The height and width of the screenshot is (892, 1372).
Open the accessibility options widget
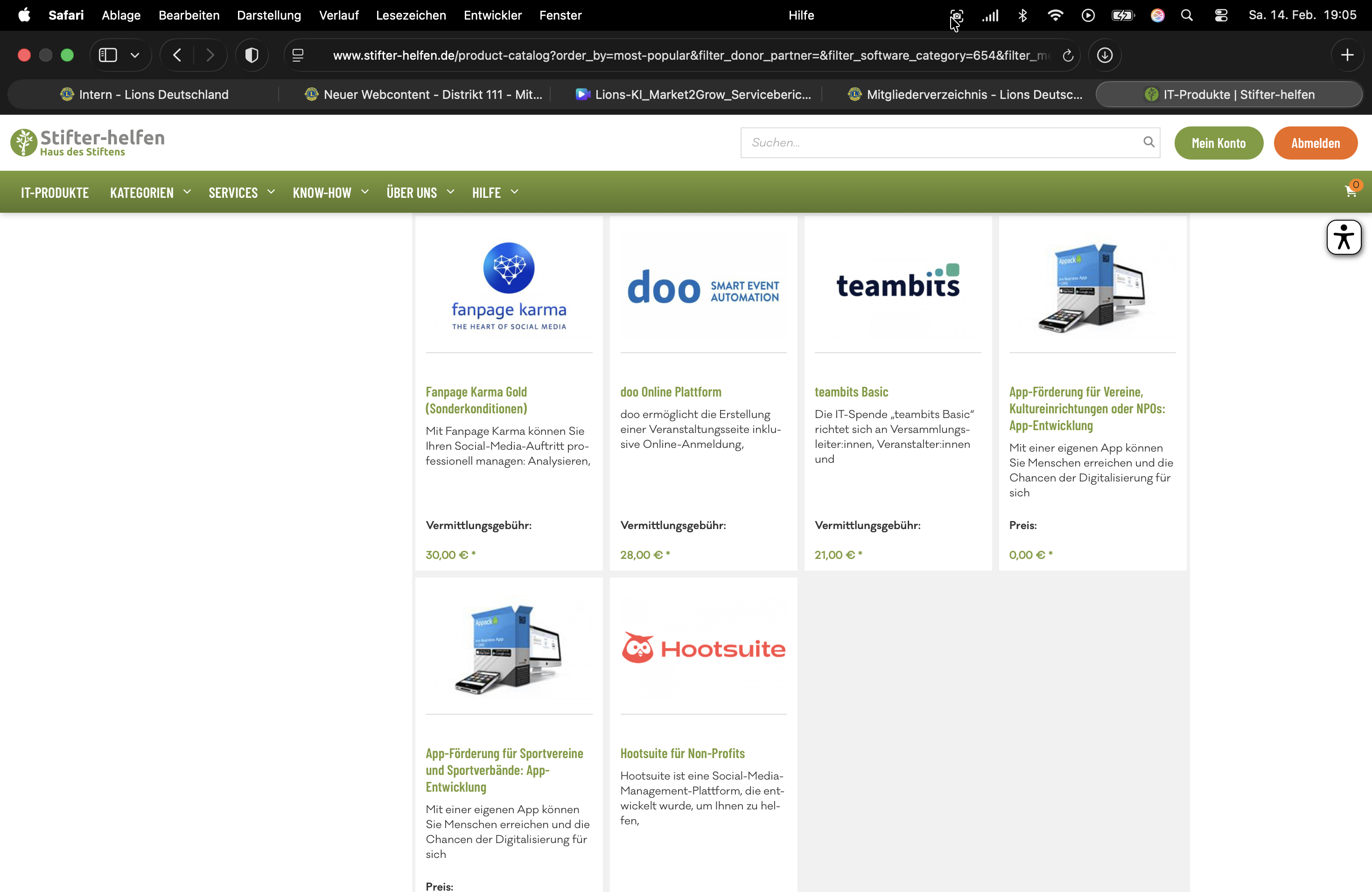[1343, 237]
